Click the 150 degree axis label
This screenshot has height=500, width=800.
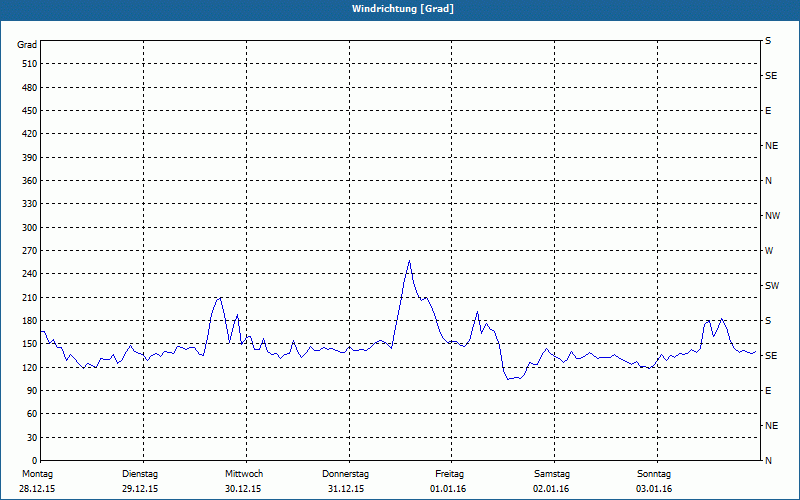click(30, 344)
